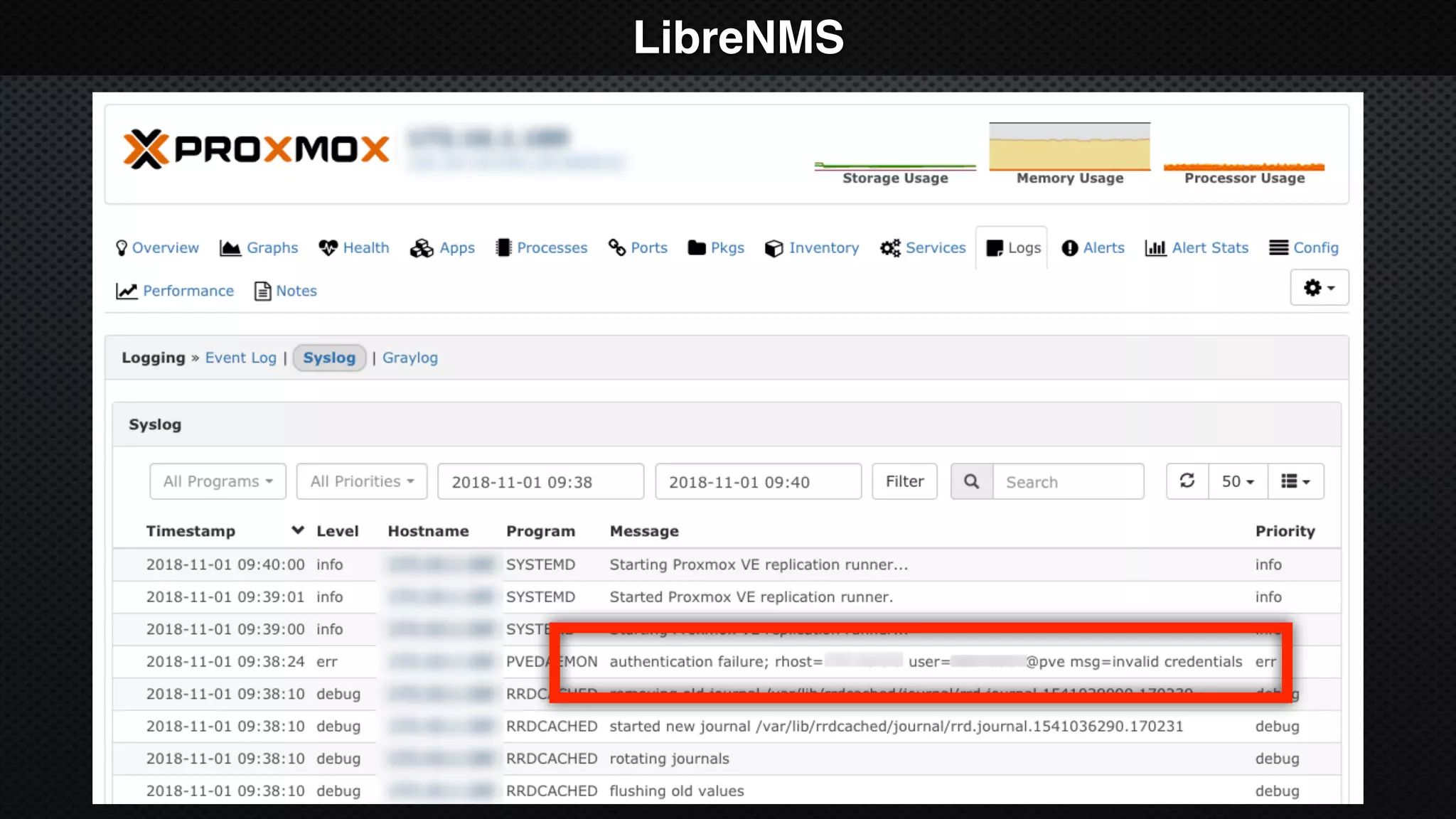Open the Graylog link
The width and height of the screenshot is (1456, 819).
pos(410,358)
